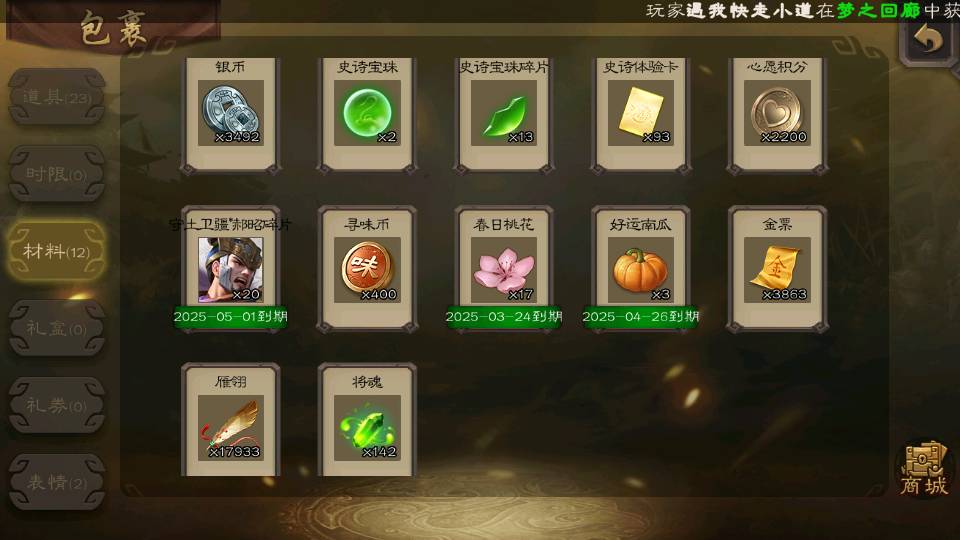960x540 pixels.
Task: Select the 金票 gold ticket item
Action: [777, 269]
